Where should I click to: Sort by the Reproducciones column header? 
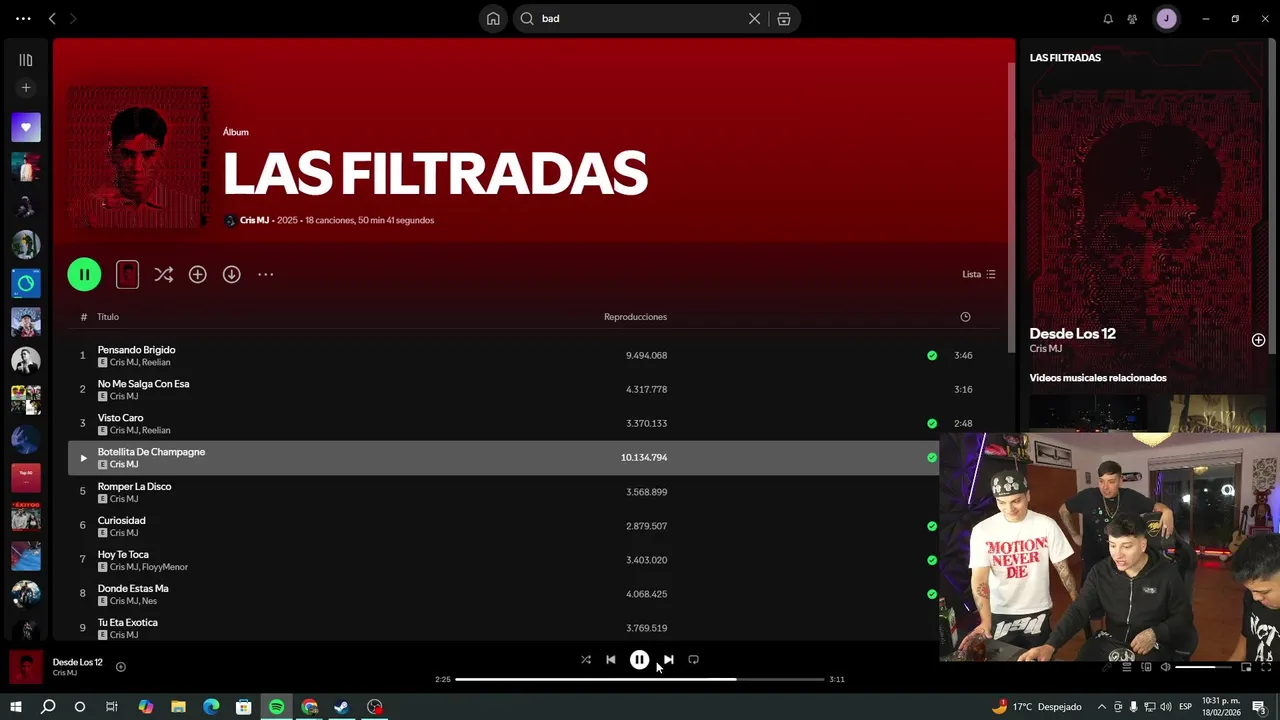635,317
